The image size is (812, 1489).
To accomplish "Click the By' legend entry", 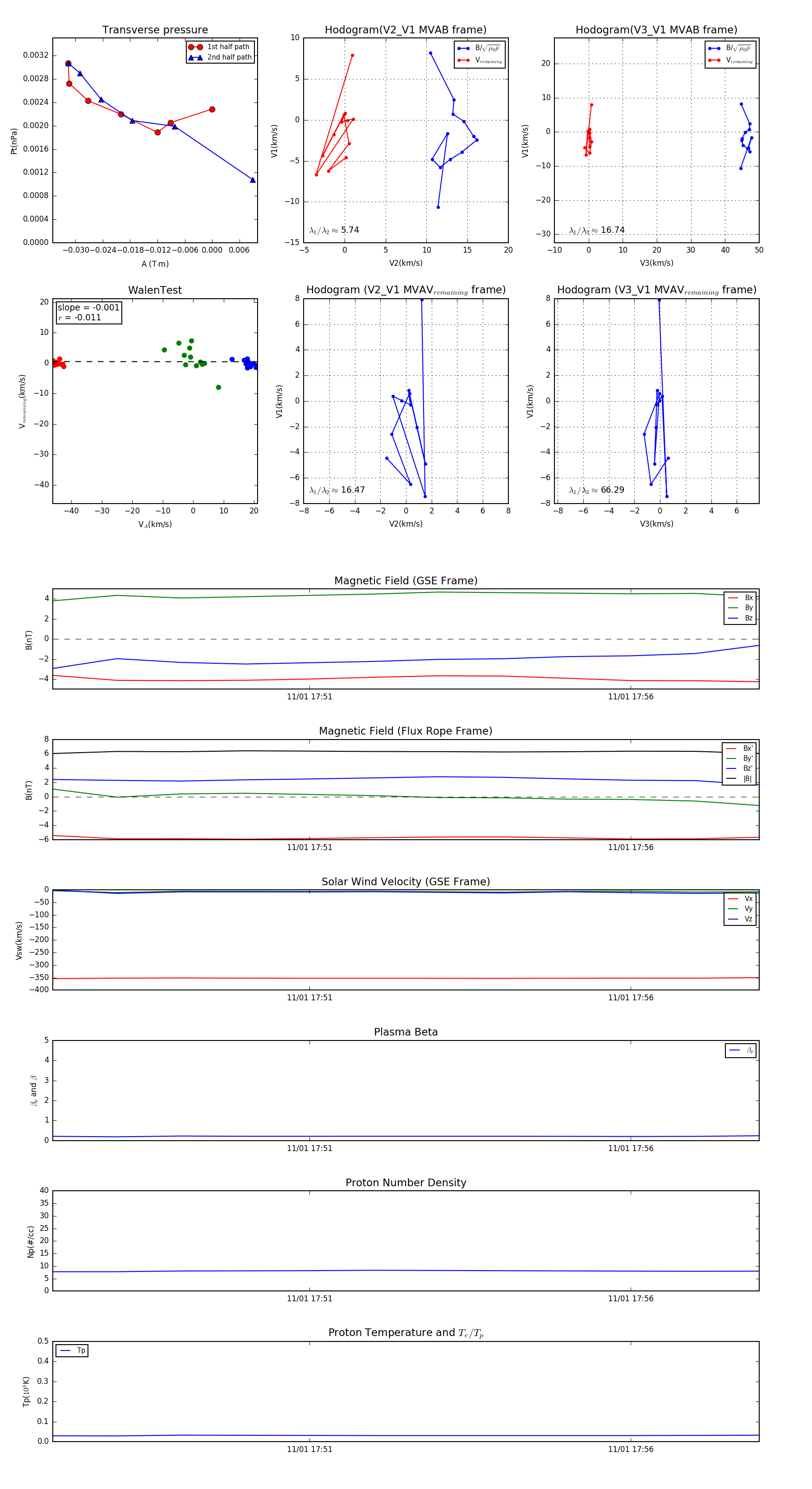I will point(739,758).
